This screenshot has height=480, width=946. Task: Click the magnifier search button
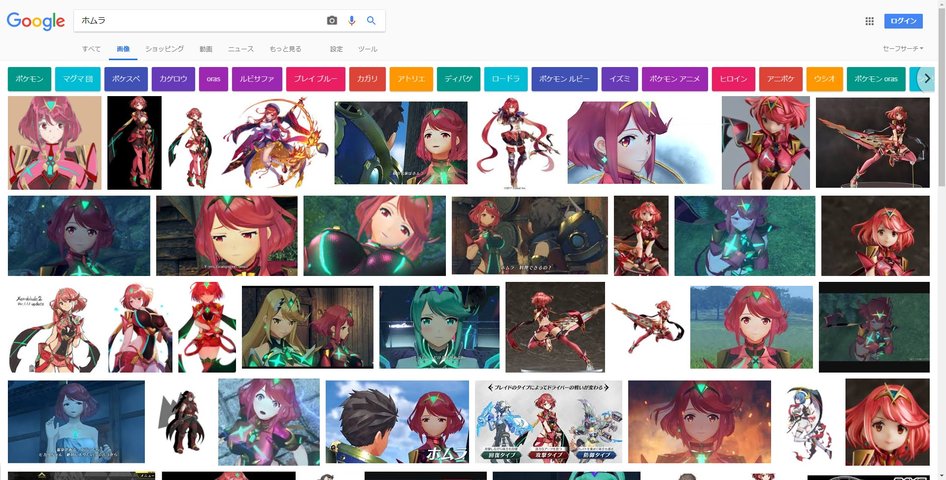pyautogui.click(x=371, y=21)
